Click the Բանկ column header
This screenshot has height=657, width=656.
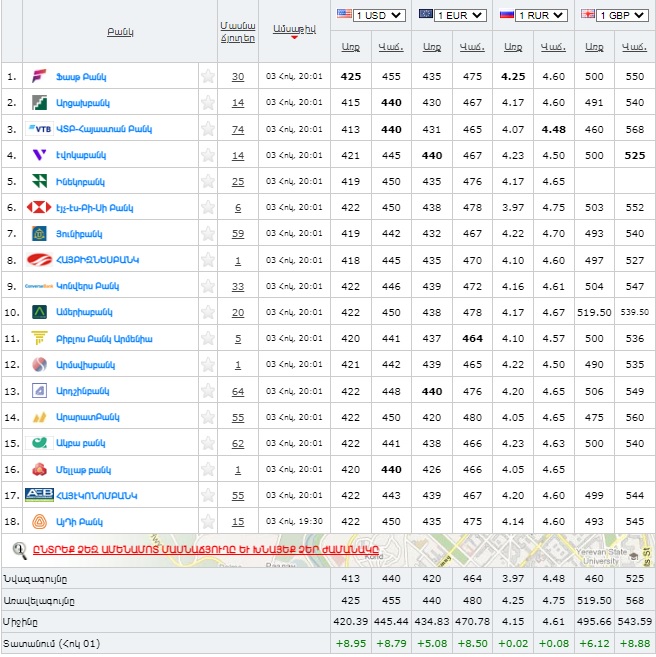(x=120, y=32)
